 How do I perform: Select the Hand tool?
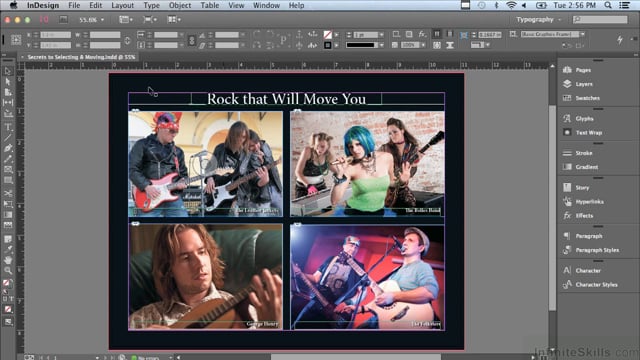point(8,260)
